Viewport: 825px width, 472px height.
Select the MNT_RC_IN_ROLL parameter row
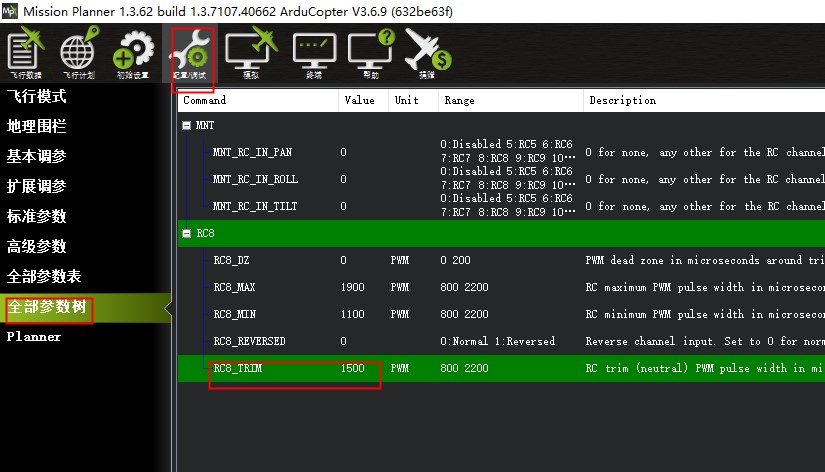[x=501, y=179]
